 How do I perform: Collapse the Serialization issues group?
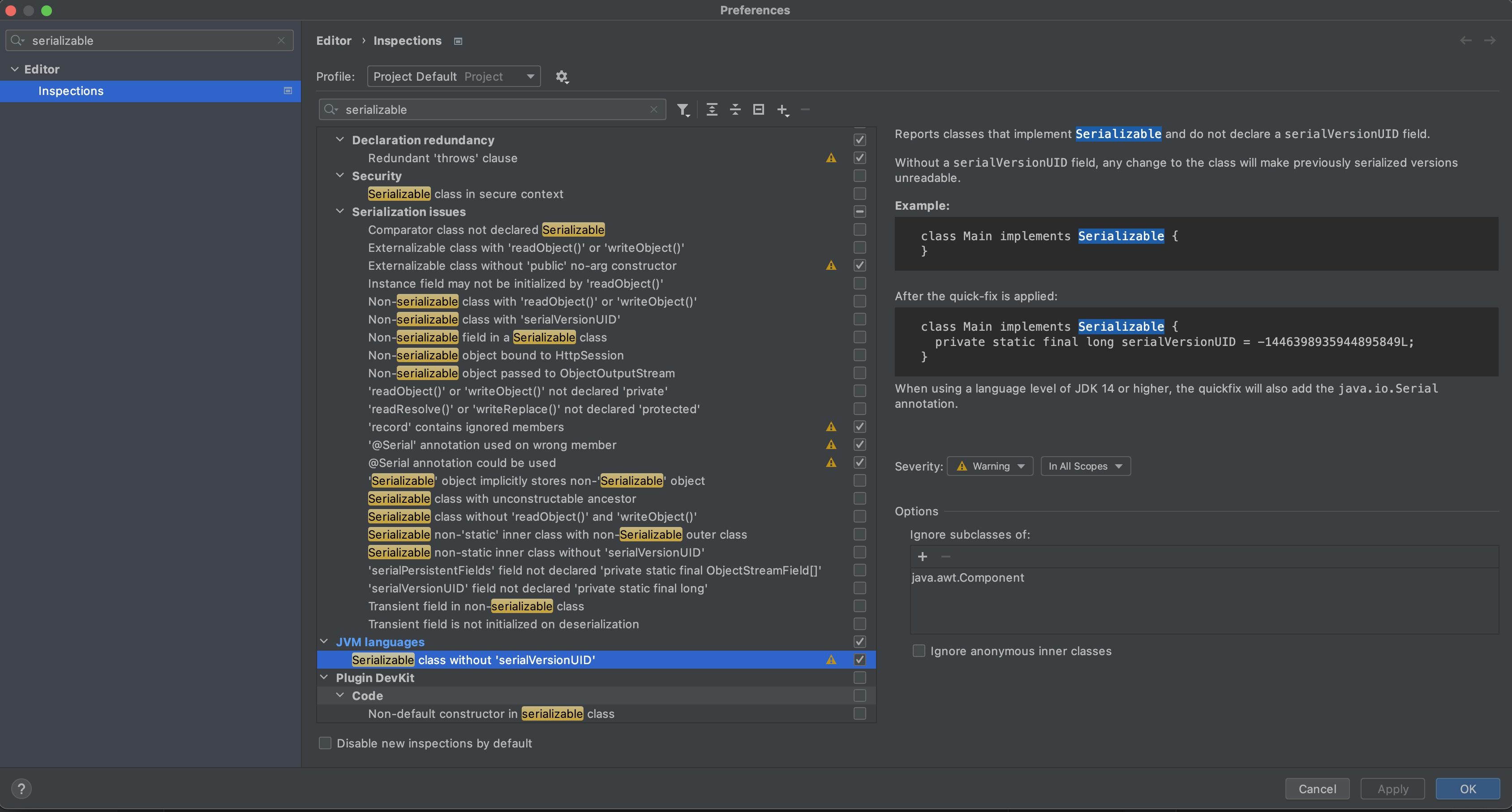tap(340, 212)
